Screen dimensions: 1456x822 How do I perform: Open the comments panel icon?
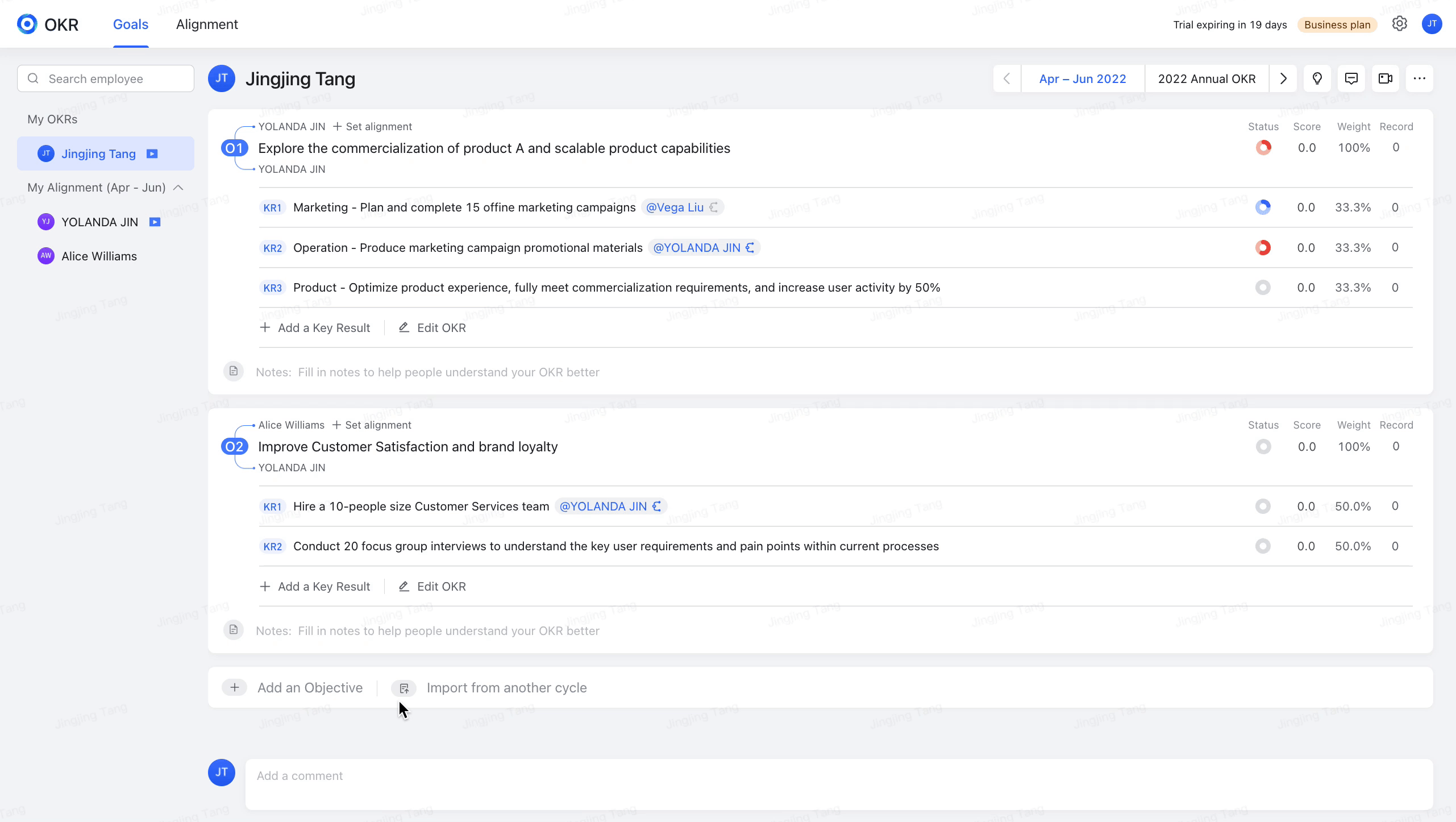click(1351, 78)
